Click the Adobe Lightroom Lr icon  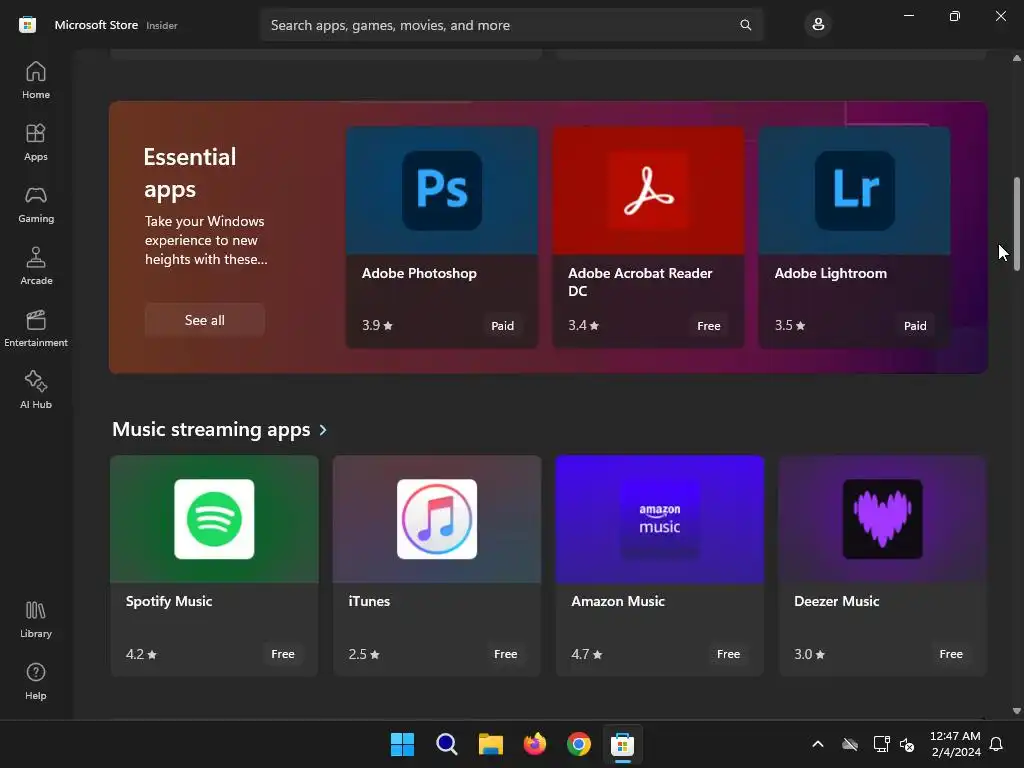click(855, 190)
